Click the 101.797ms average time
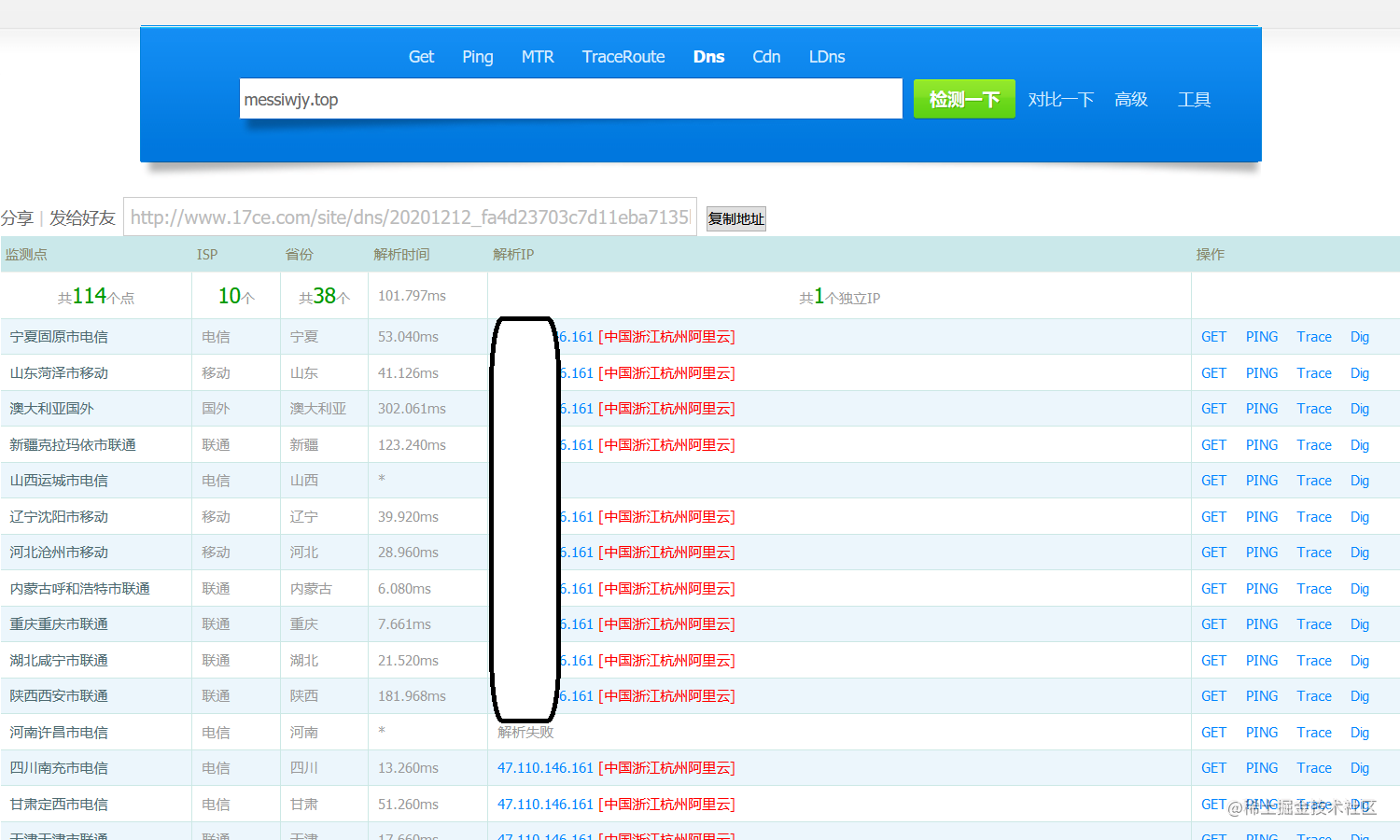 pos(412,296)
